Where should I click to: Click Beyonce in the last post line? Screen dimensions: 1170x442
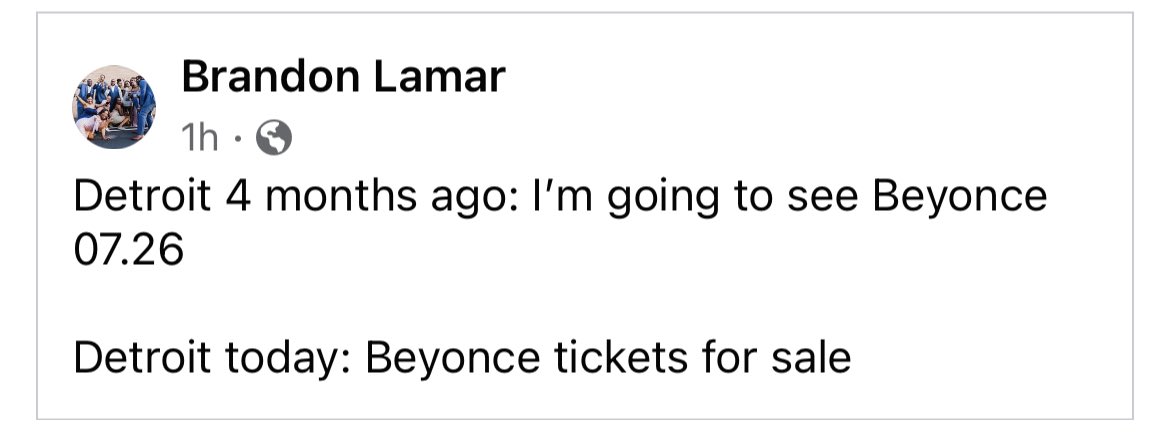[x=452, y=360]
